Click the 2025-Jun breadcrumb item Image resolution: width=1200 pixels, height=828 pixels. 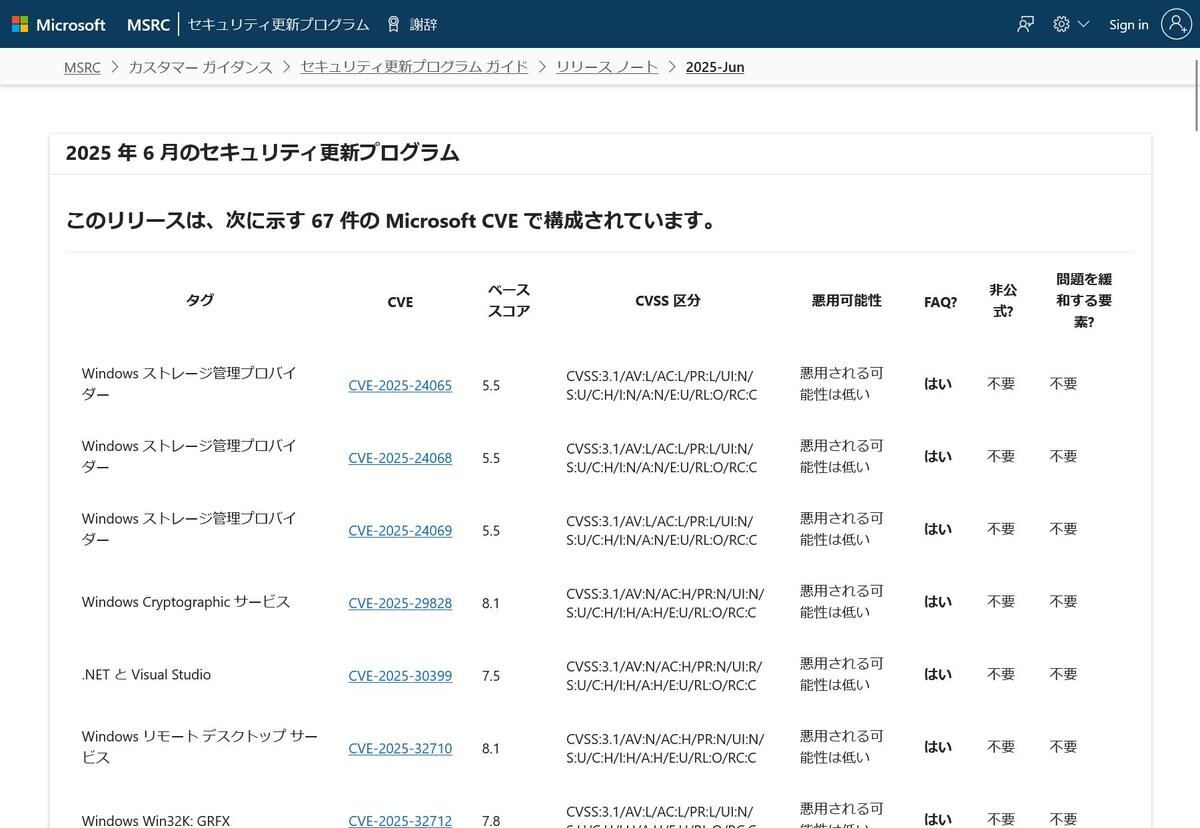click(x=715, y=67)
